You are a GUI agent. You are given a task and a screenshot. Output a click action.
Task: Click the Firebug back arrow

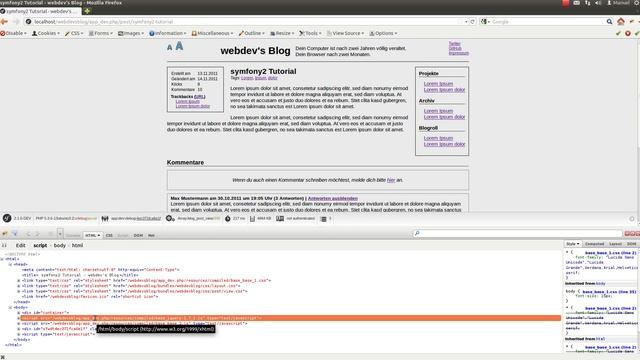point(28,234)
